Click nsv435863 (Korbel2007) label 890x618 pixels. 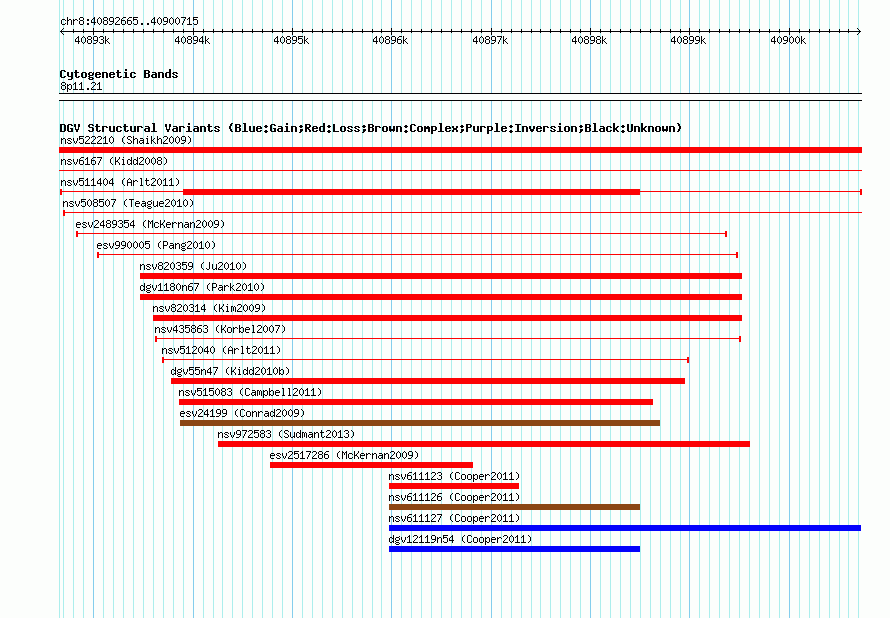click(x=220, y=329)
